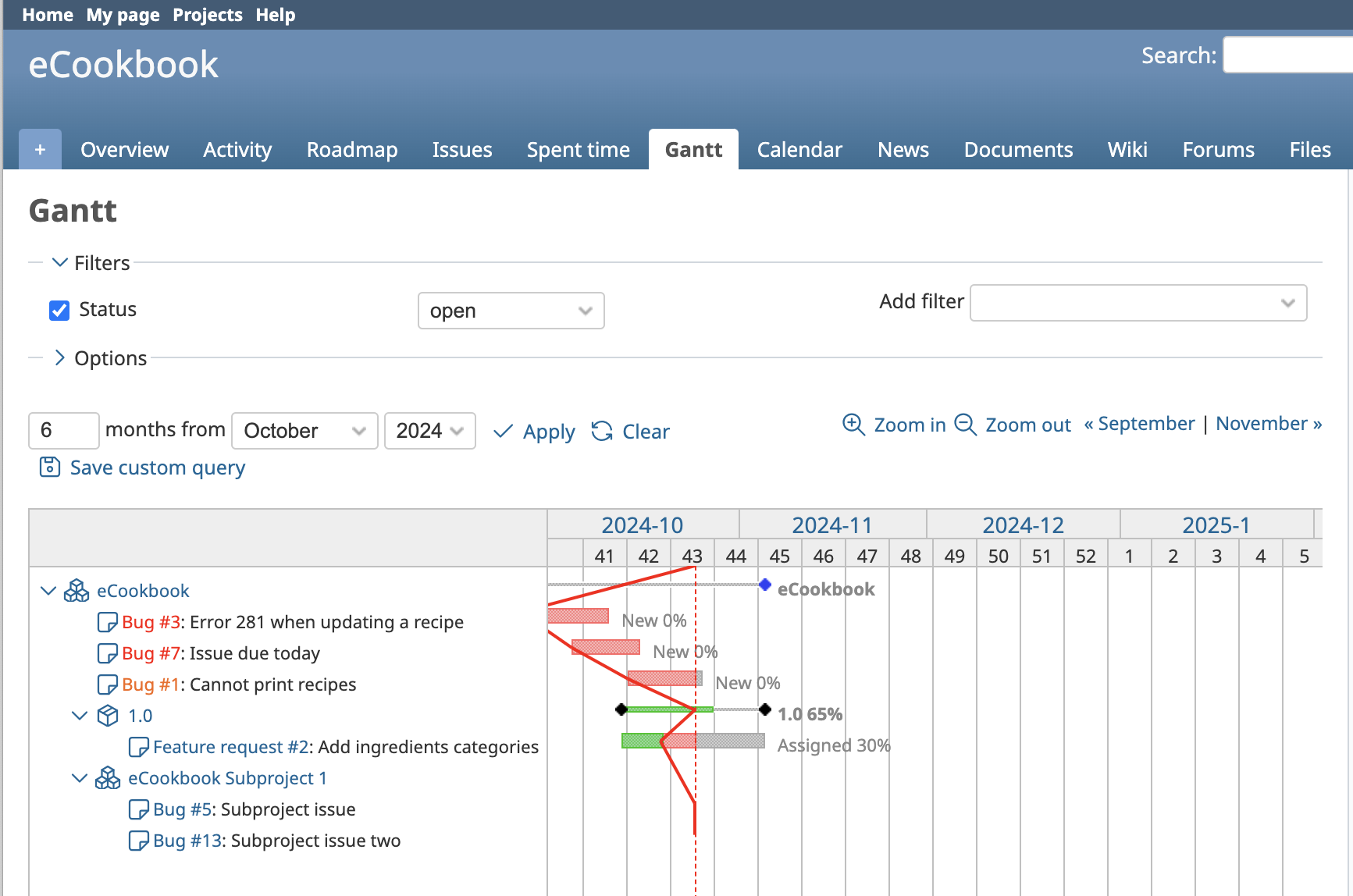Click the bug icon next to Bug #7

click(107, 653)
